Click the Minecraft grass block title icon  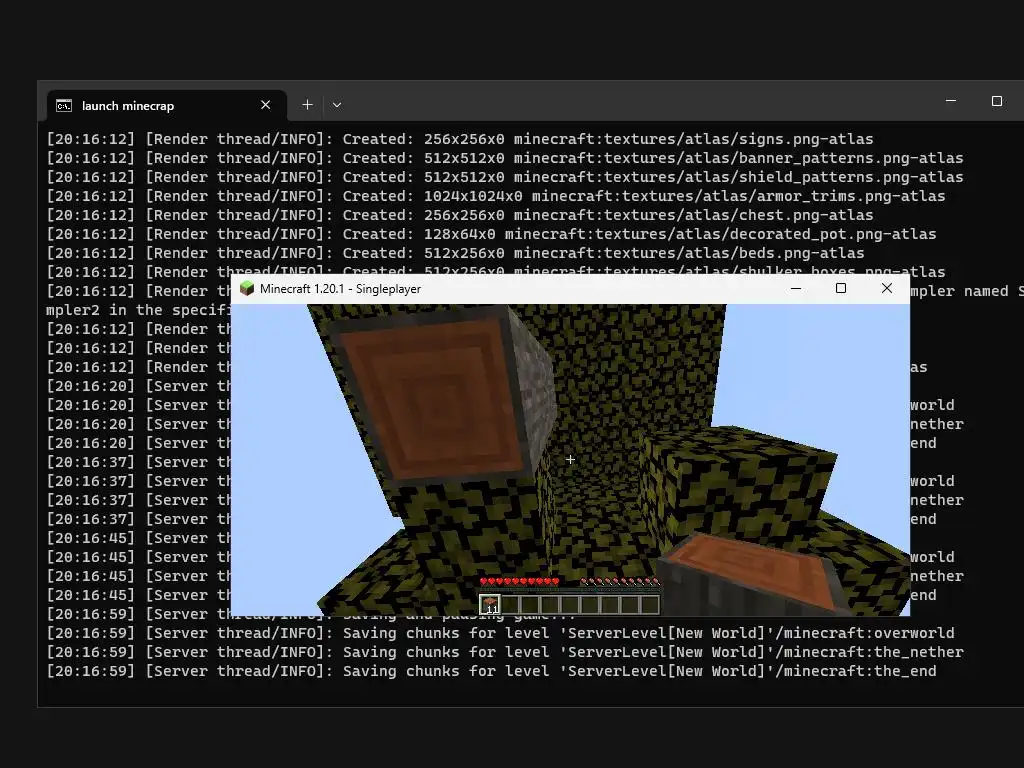[x=247, y=289]
